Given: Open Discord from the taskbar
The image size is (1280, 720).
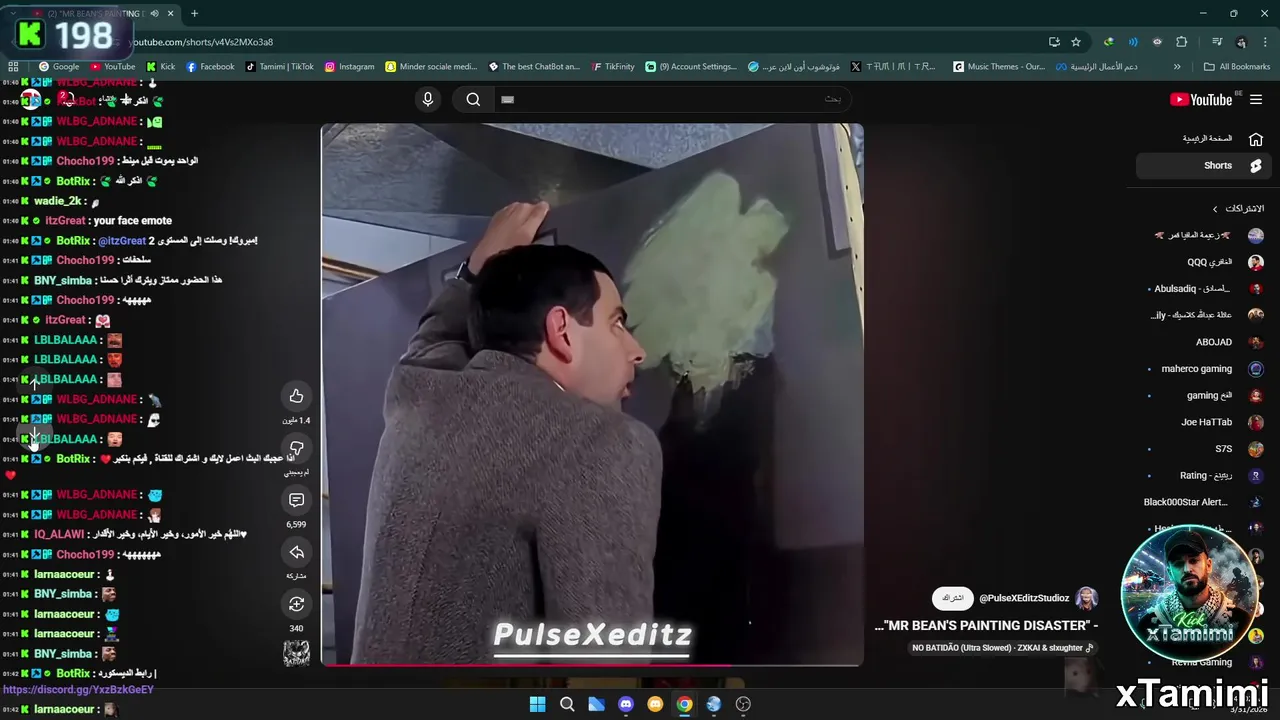Looking at the screenshot, I should tap(626, 704).
